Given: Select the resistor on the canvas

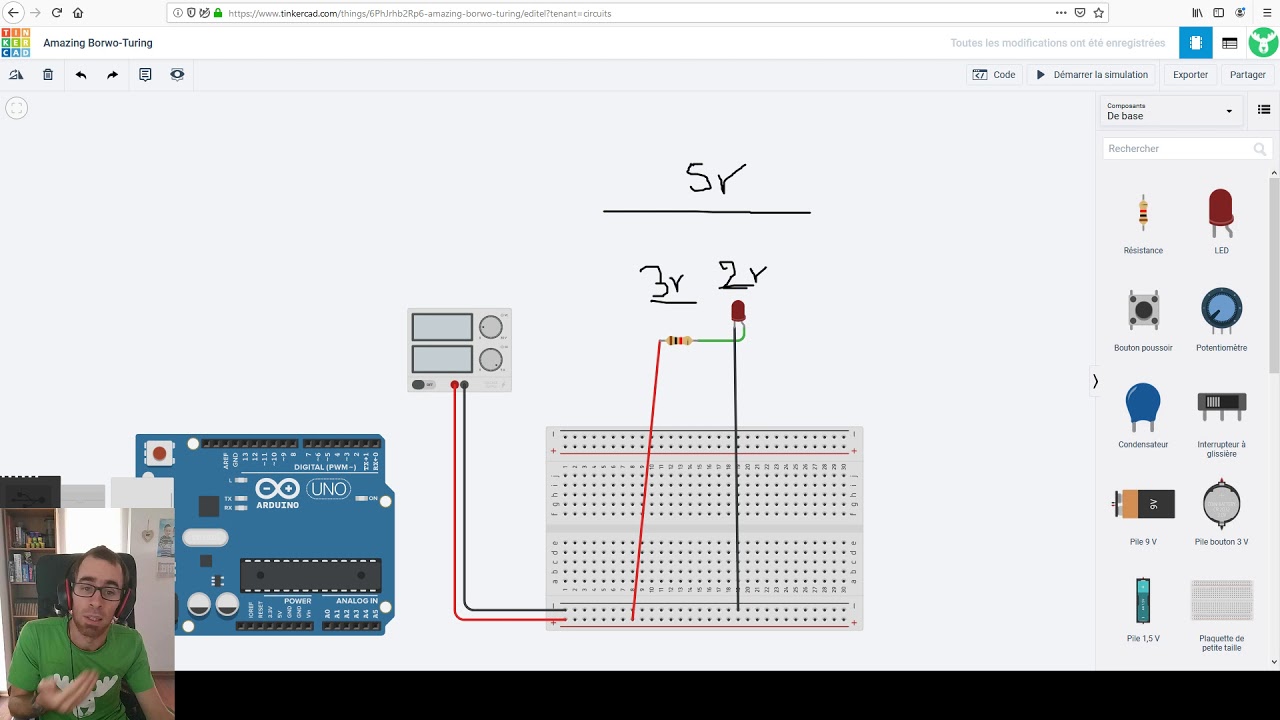Looking at the screenshot, I should coord(678,341).
